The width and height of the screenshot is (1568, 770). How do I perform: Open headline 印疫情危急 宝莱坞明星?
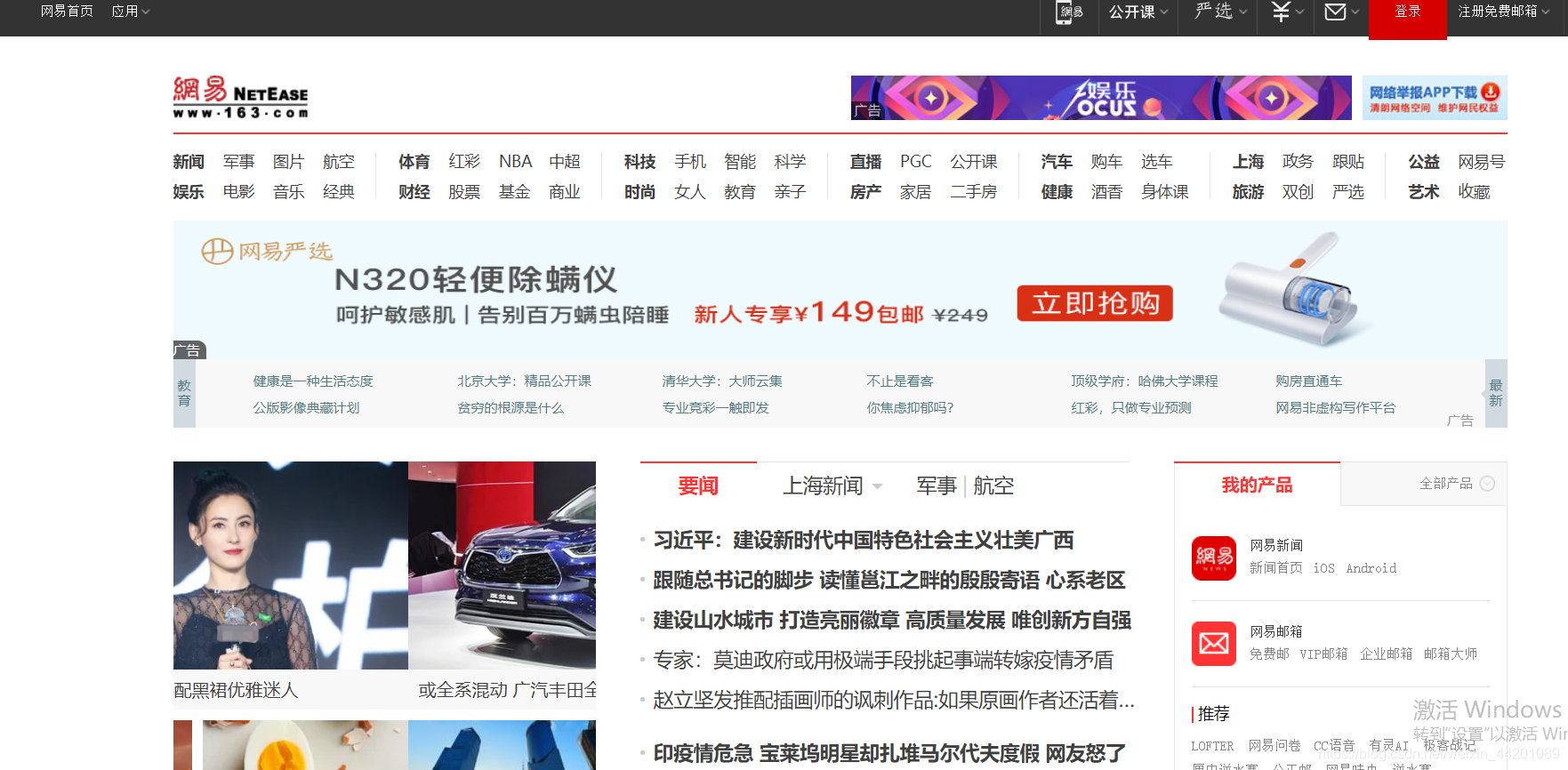[889, 753]
